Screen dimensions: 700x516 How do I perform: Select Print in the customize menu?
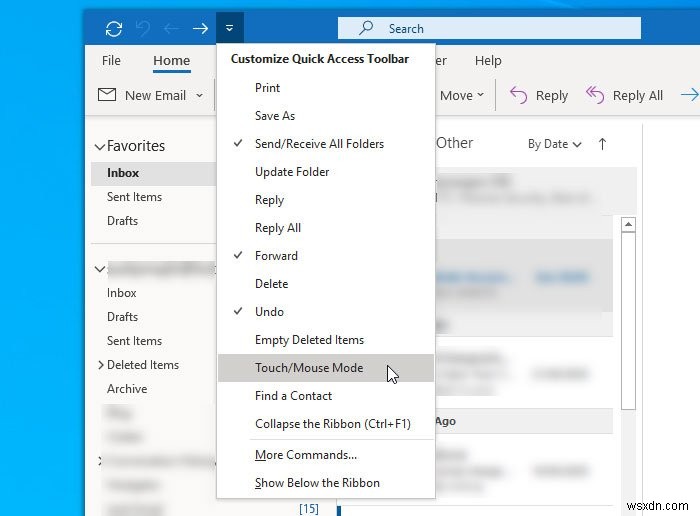click(326, 88)
